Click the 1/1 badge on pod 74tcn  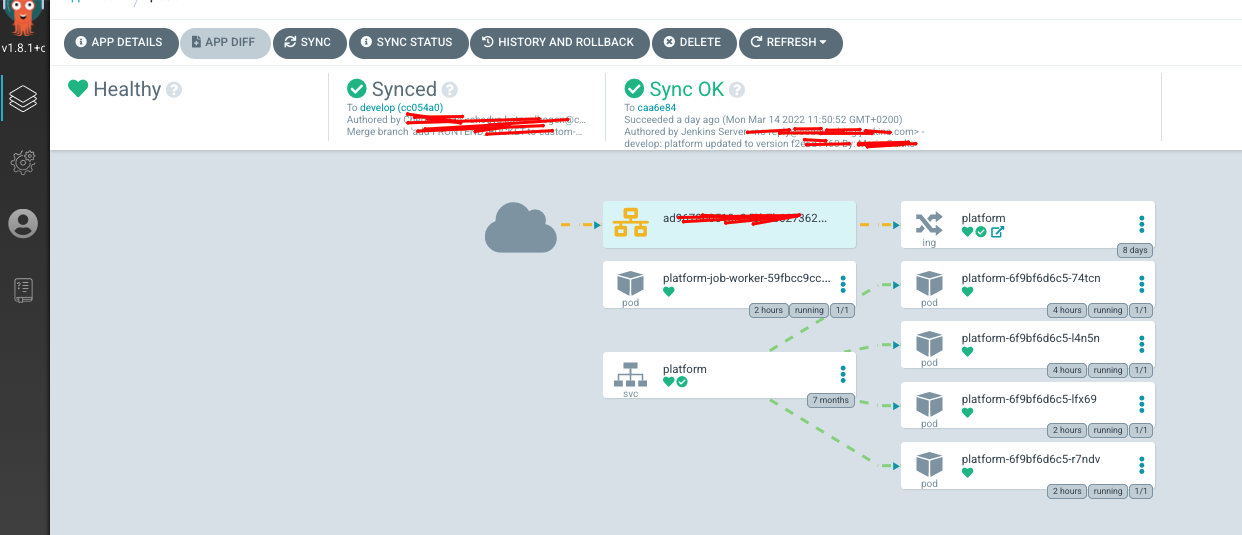coord(1140,310)
